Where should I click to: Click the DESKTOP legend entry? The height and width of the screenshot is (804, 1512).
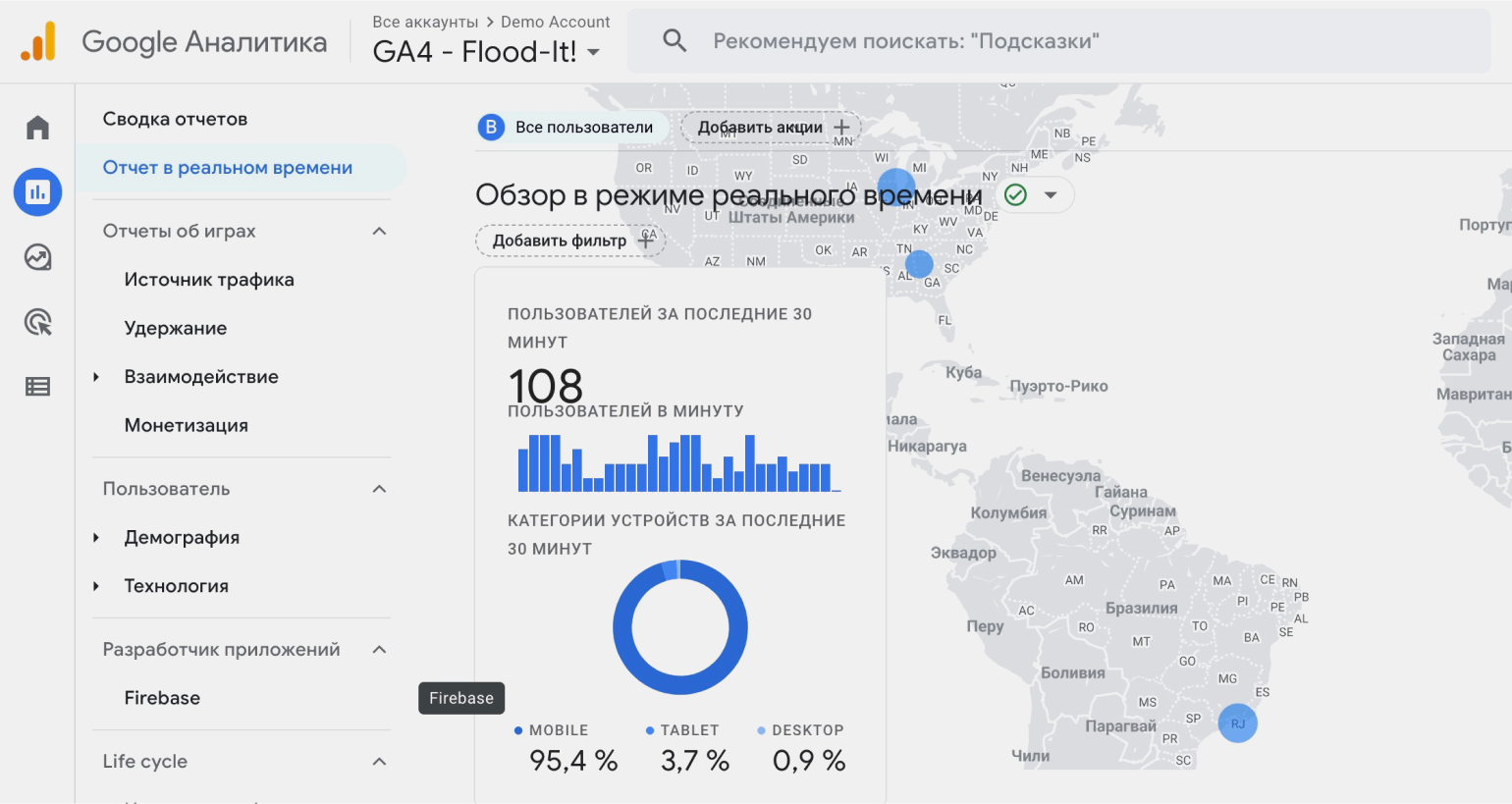(801, 730)
